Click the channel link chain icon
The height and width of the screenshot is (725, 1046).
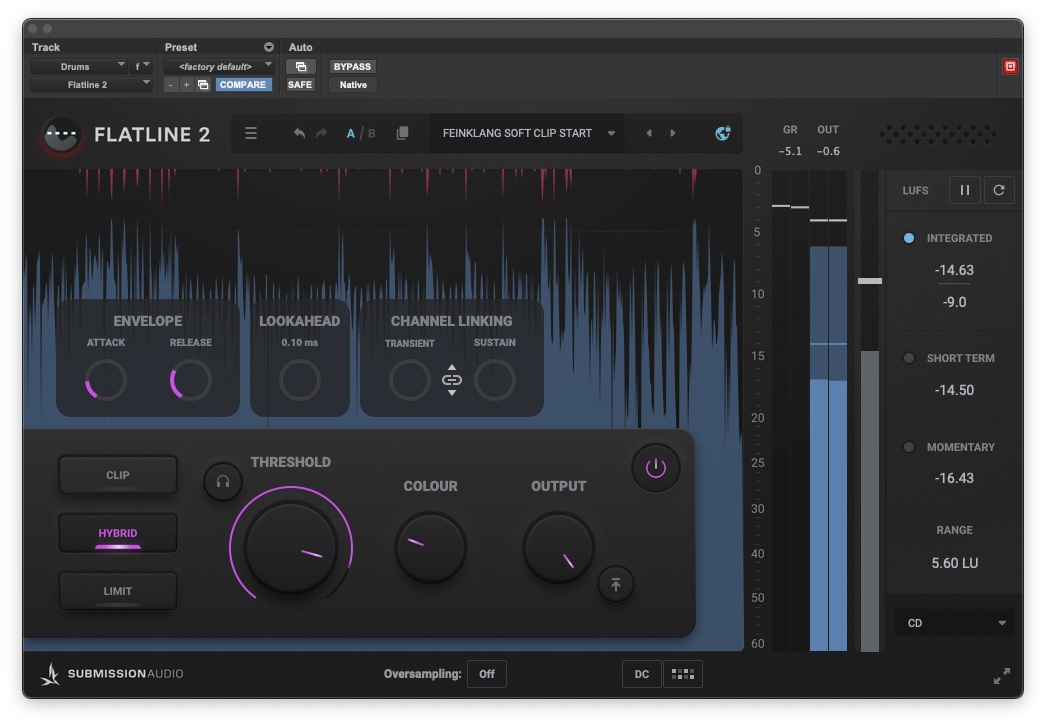coord(452,380)
